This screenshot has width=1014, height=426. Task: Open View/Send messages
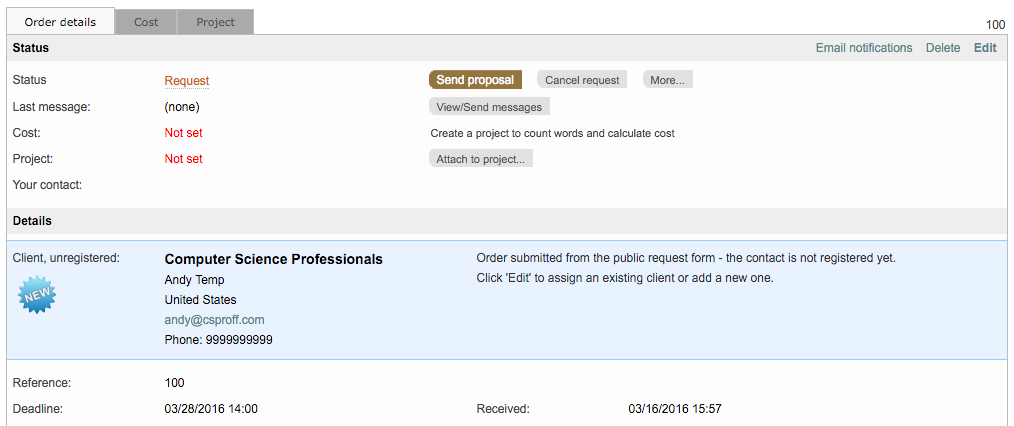pyautogui.click(x=489, y=107)
